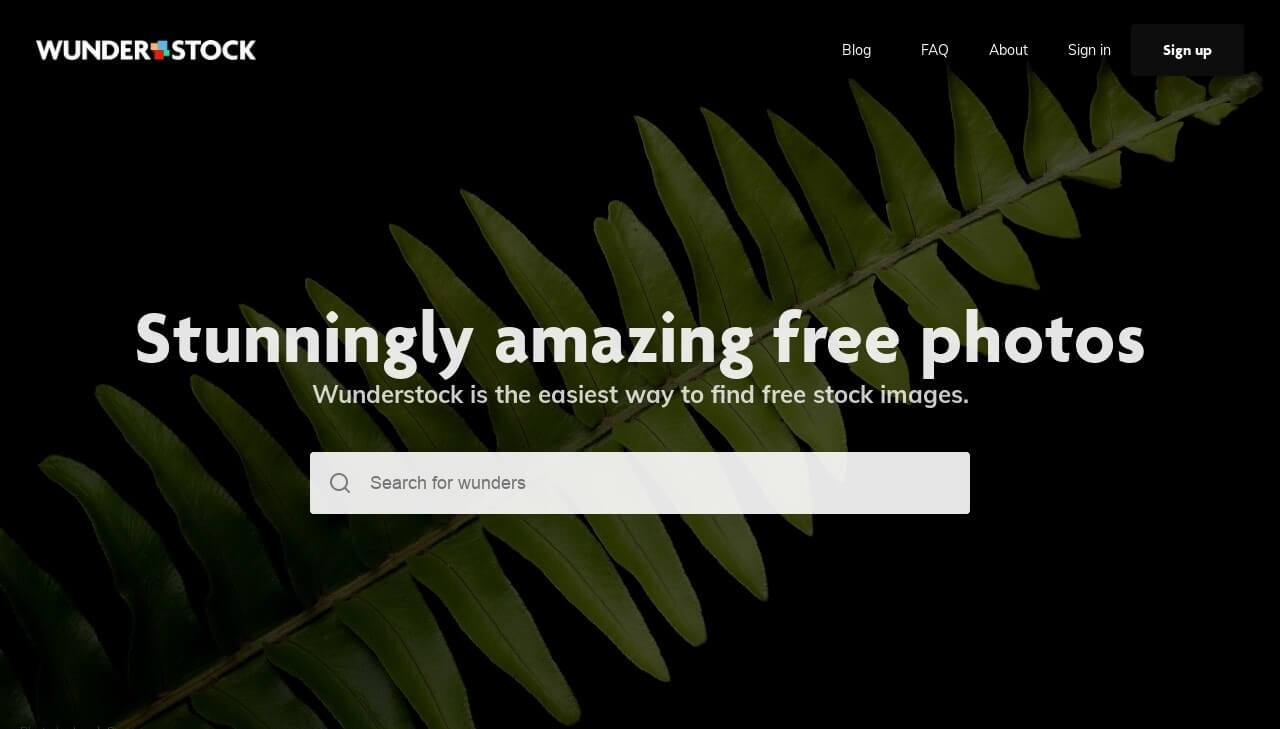Click the WUNDER text of the site logo
This screenshot has height=729, width=1280.
point(93,50)
